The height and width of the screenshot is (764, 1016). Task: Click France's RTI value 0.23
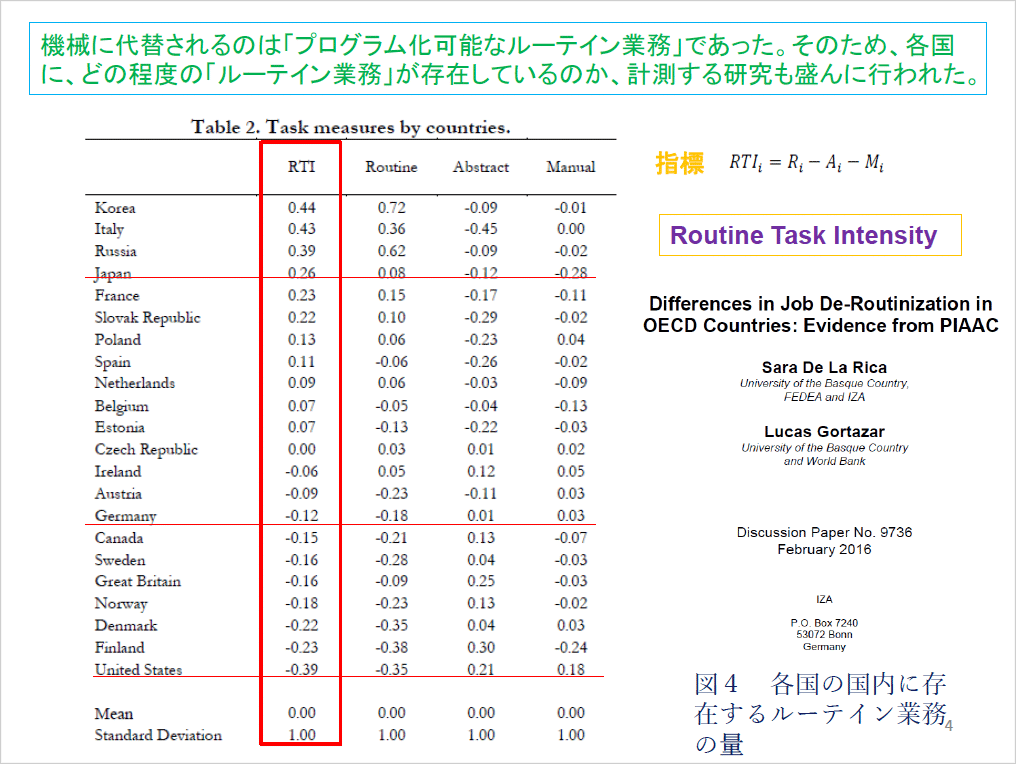click(x=301, y=295)
